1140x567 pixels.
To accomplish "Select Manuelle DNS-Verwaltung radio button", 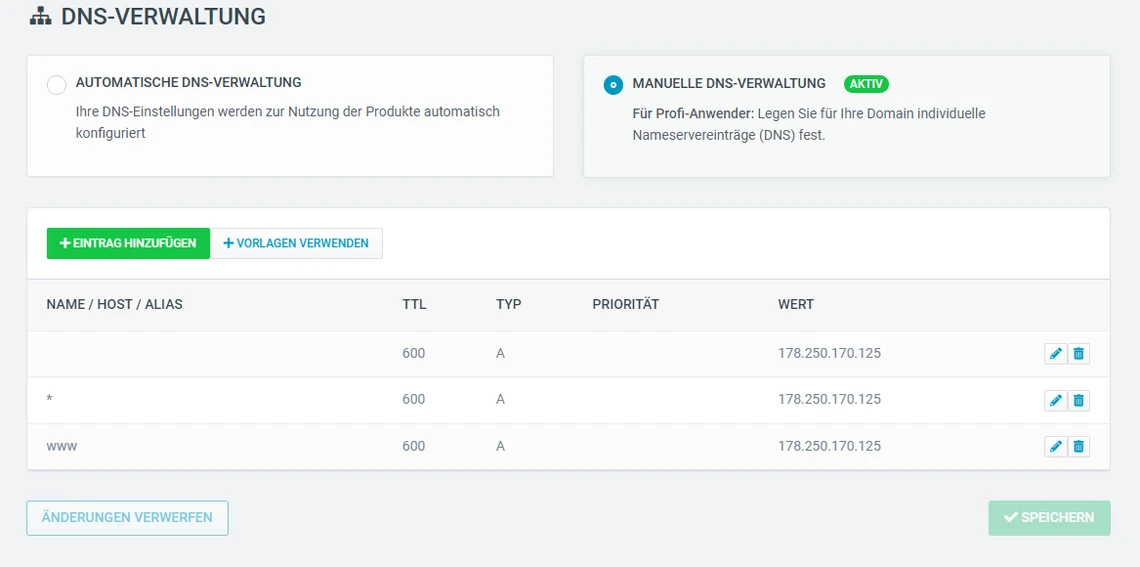I will (x=613, y=85).
